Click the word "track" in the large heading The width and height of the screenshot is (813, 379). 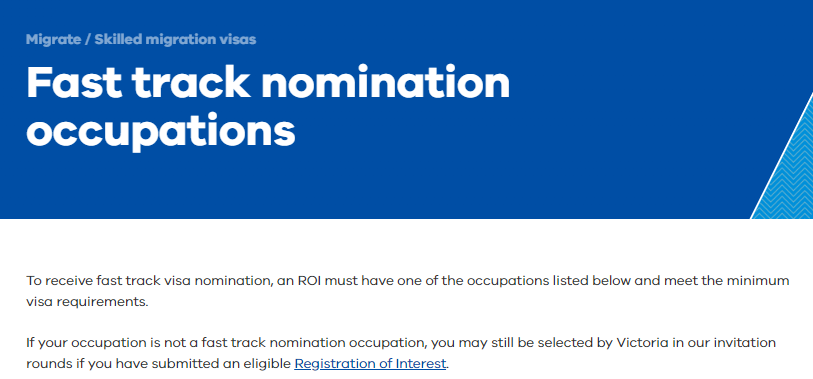tap(190, 83)
